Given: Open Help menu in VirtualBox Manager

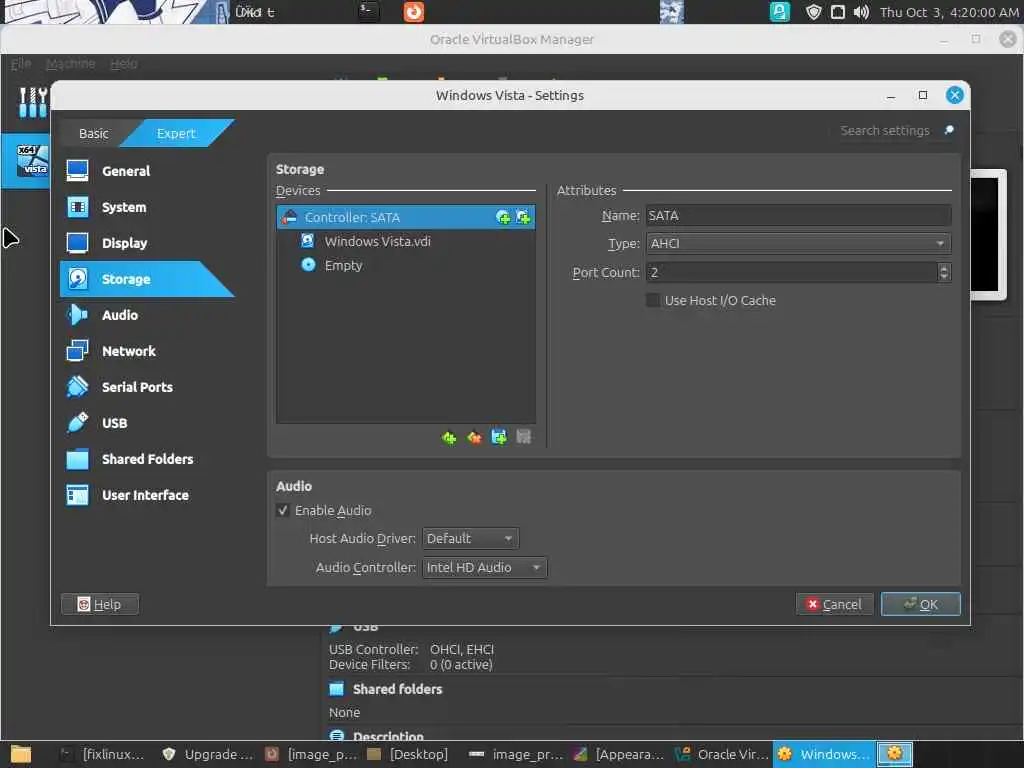Looking at the screenshot, I should tap(123, 63).
